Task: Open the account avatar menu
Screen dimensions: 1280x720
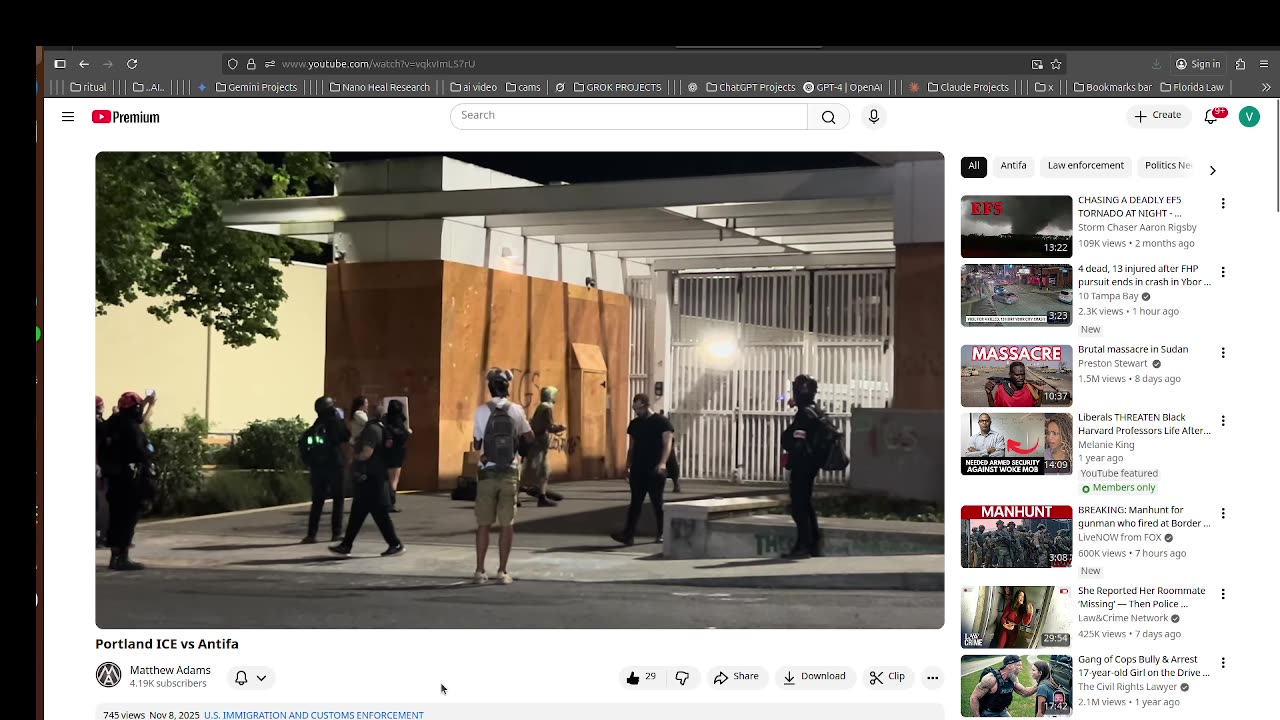Action: click(x=1249, y=117)
